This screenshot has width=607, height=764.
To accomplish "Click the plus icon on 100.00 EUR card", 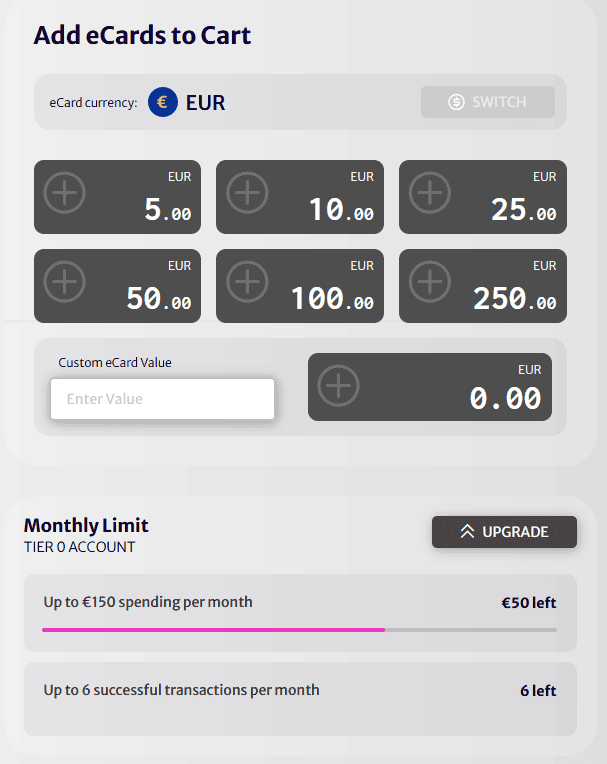I will tap(247, 282).
